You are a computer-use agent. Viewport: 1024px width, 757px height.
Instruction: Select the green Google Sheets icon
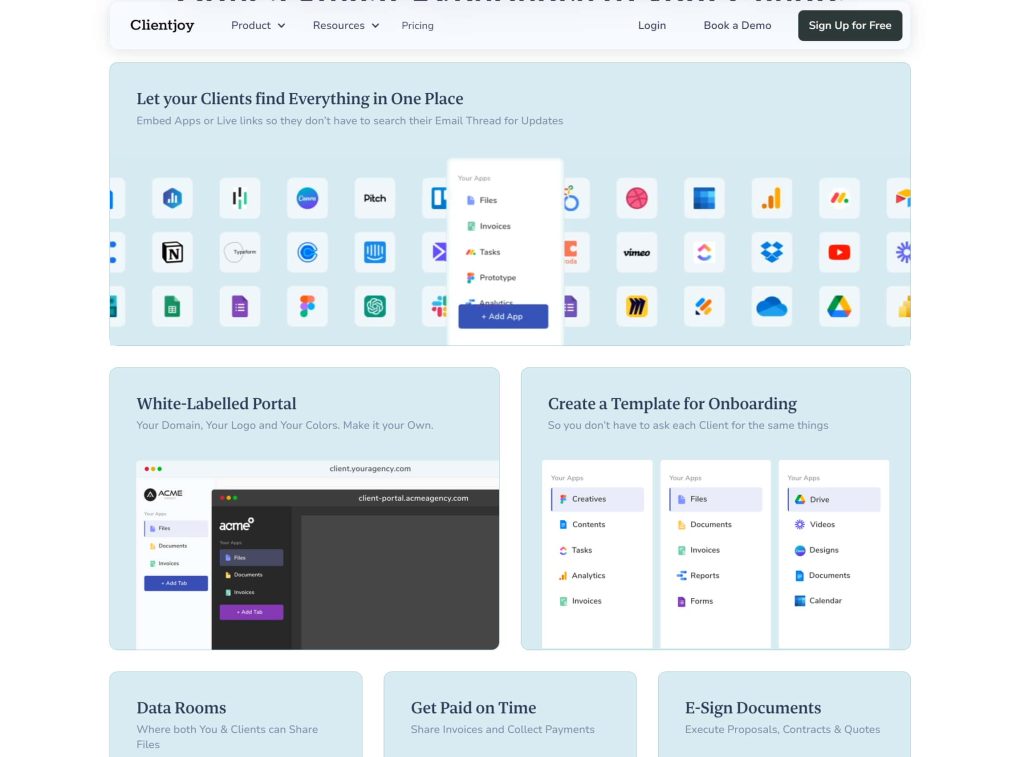click(x=172, y=306)
